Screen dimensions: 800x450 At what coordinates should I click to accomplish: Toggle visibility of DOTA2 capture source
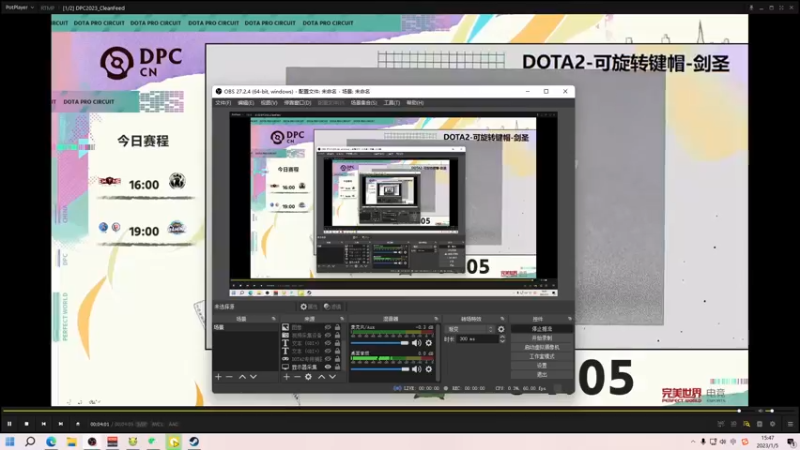(x=328, y=359)
